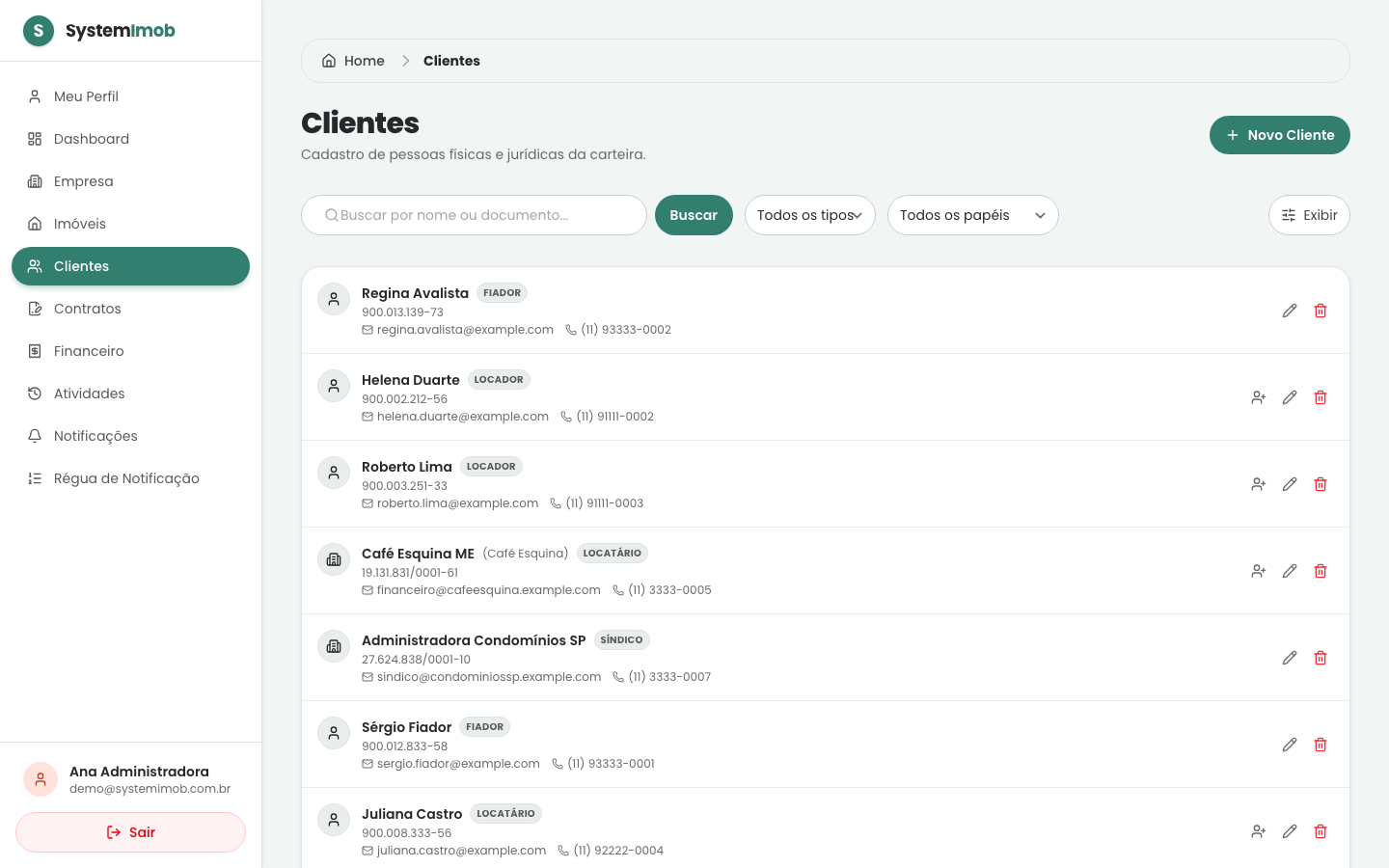Click Regina Avalista's email address
Screen dimensions: 1389x868
click(465, 330)
